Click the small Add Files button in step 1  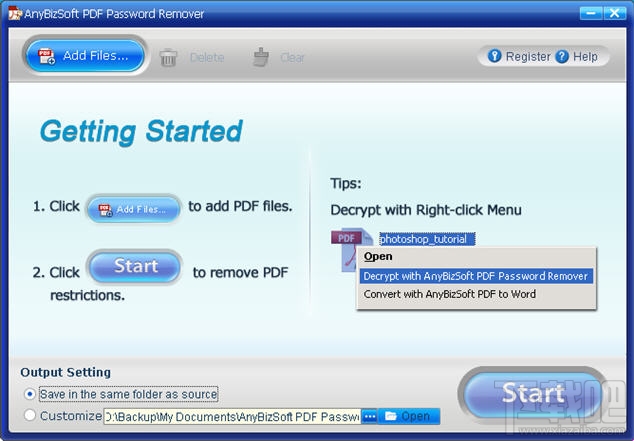tap(133, 209)
